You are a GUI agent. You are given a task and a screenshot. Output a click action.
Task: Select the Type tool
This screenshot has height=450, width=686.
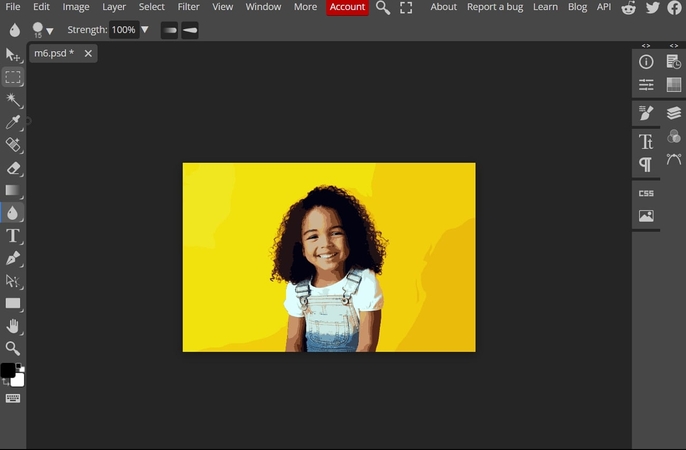(13, 236)
